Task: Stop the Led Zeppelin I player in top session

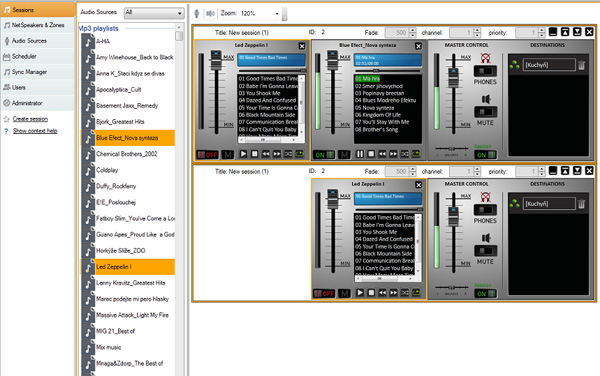Action: [x=254, y=154]
